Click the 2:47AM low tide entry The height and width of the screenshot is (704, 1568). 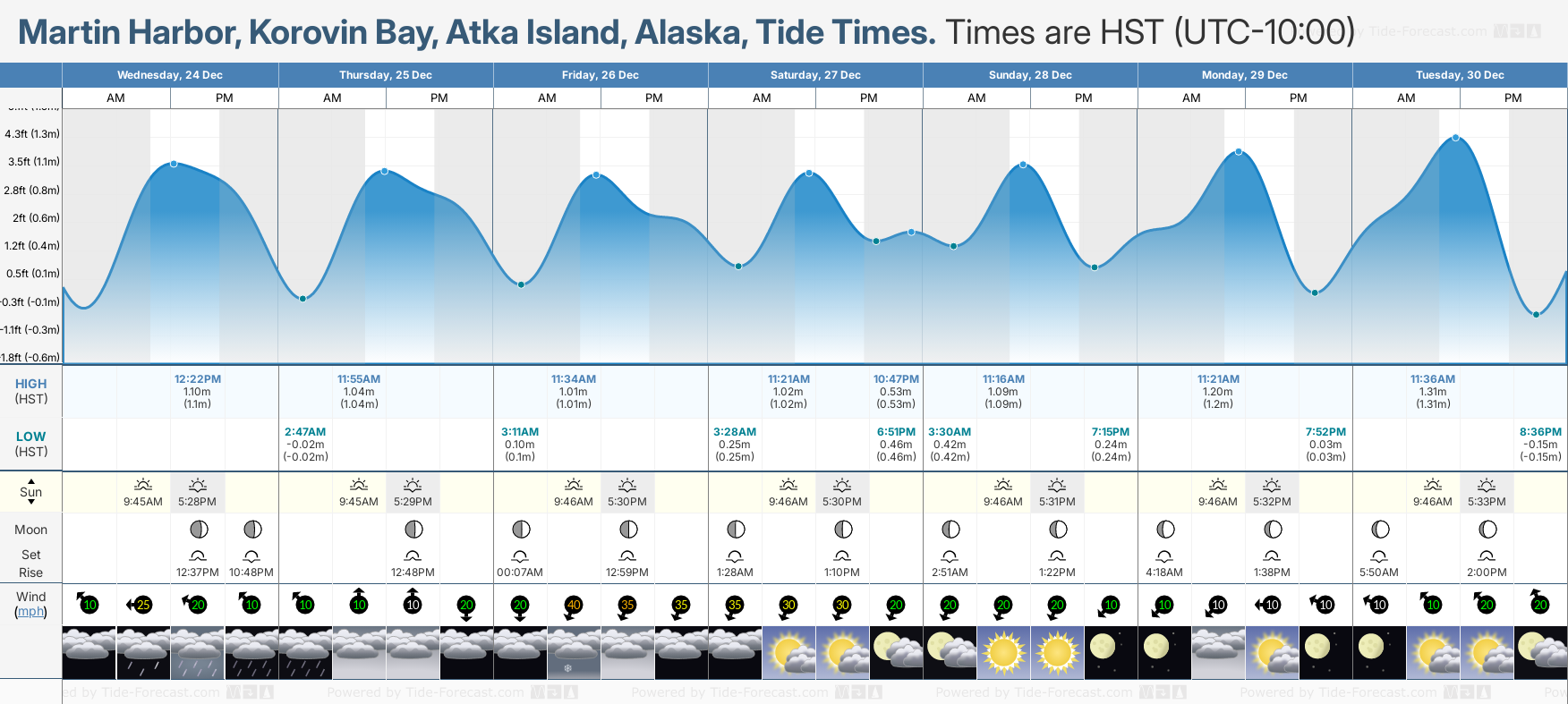[305, 445]
